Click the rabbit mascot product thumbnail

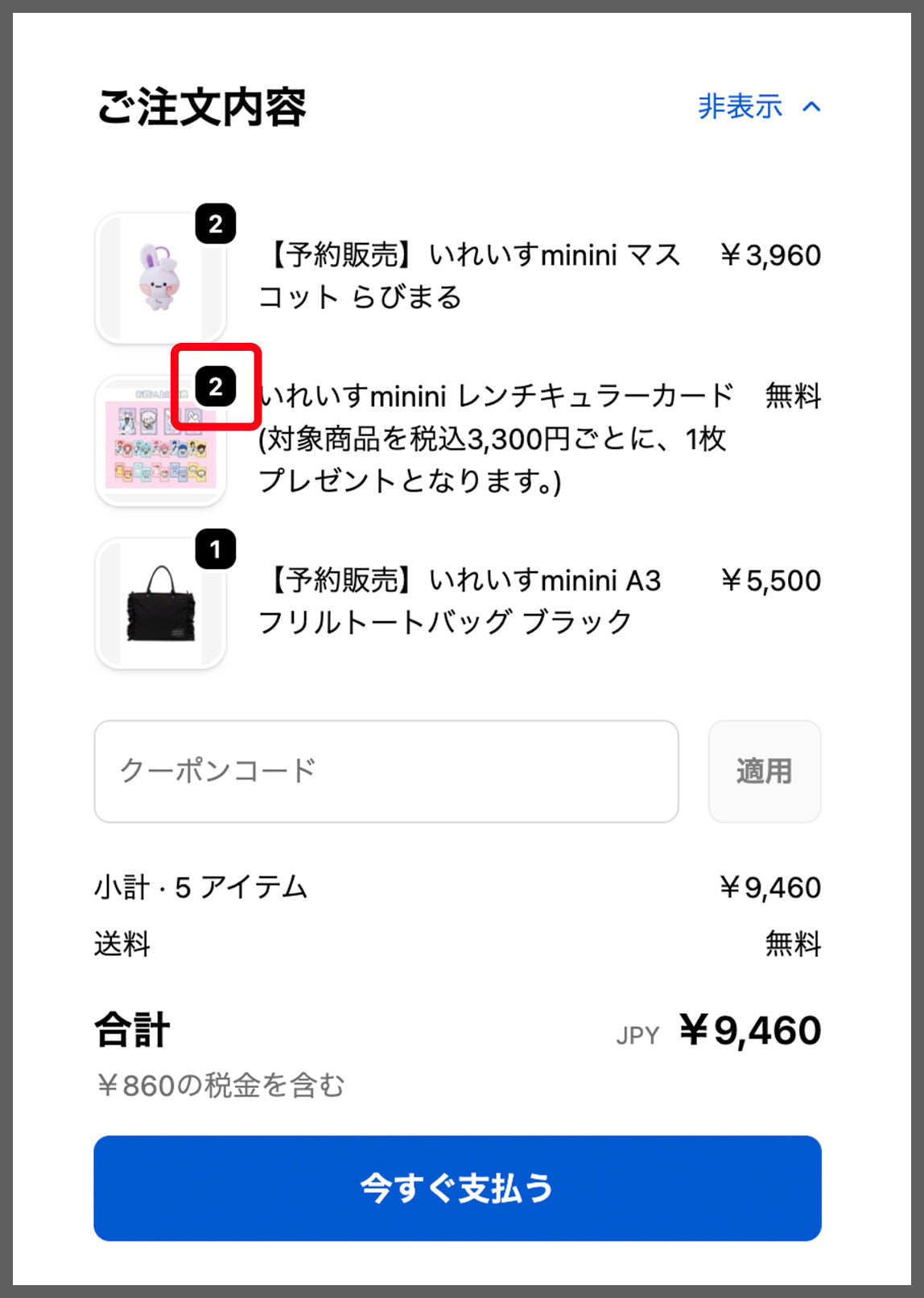[x=160, y=278]
